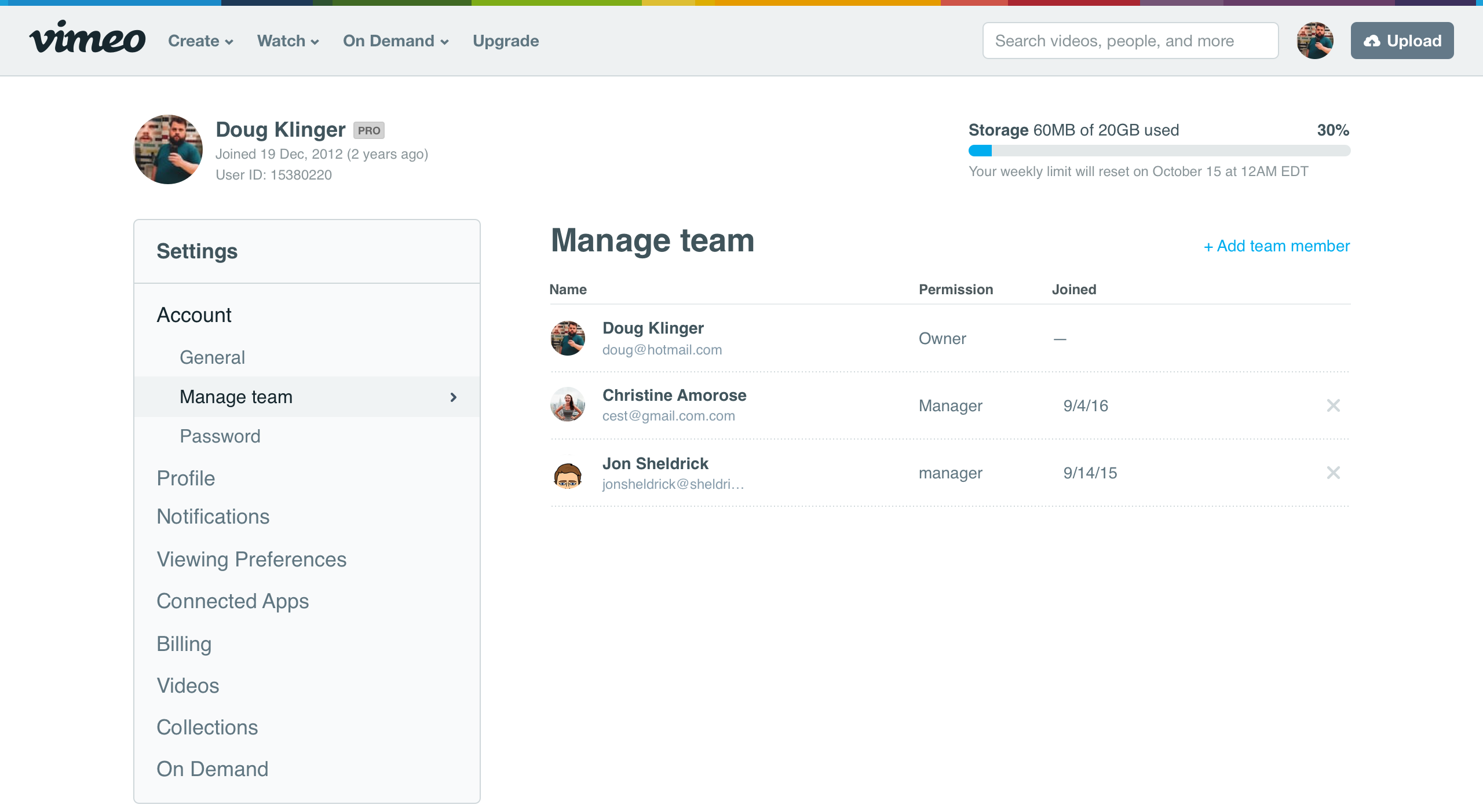Click the Name column header
Image resolution: width=1483 pixels, height=812 pixels.
click(x=568, y=290)
